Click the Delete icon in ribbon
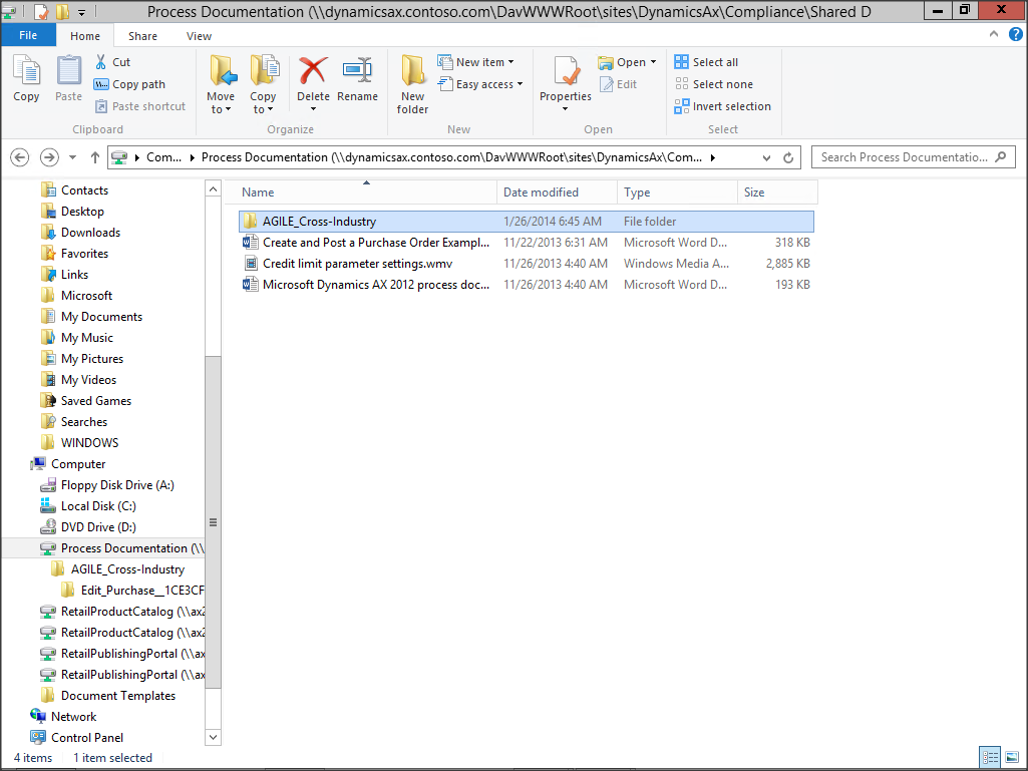1028x771 pixels. 313,73
